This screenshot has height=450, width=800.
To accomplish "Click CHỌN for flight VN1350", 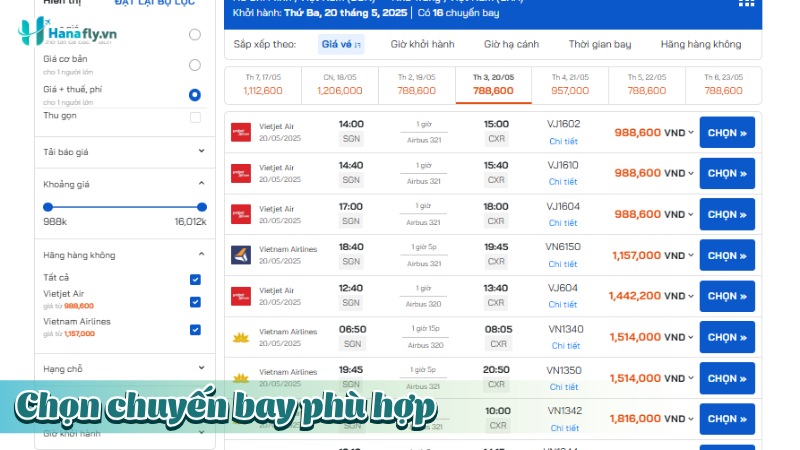I will (727, 378).
